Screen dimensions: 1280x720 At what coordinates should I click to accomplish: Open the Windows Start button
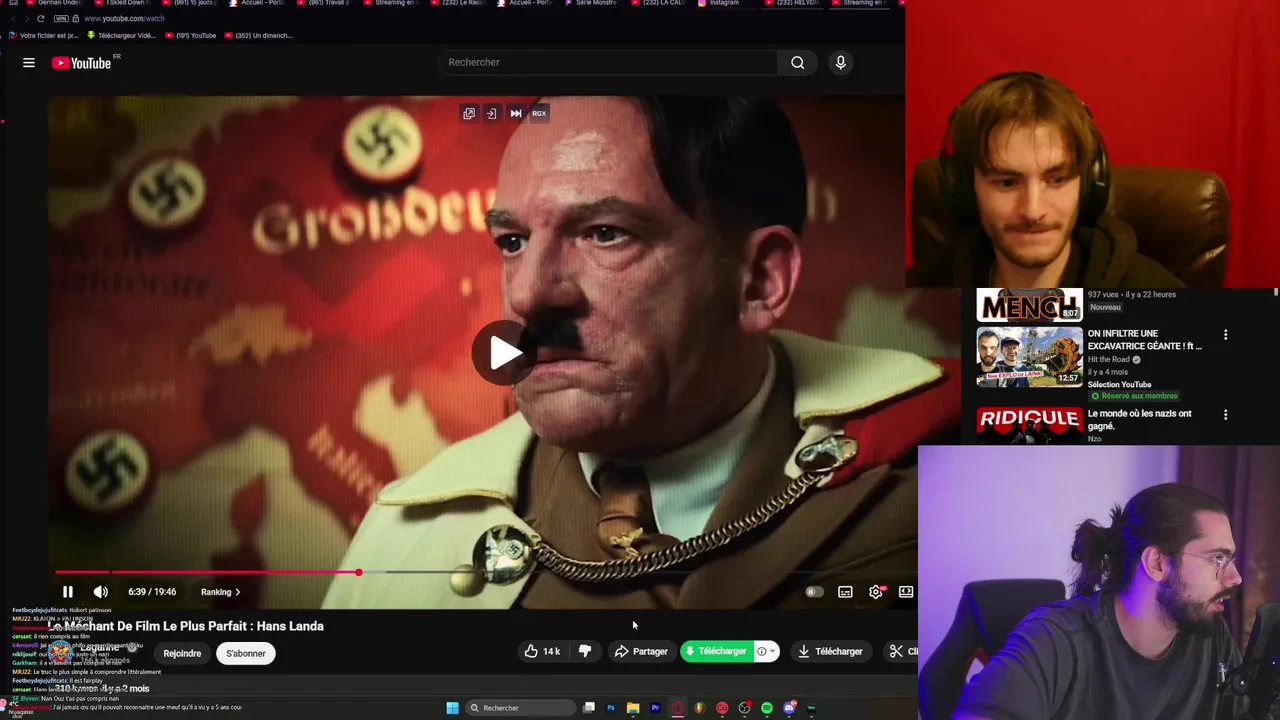tap(452, 708)
